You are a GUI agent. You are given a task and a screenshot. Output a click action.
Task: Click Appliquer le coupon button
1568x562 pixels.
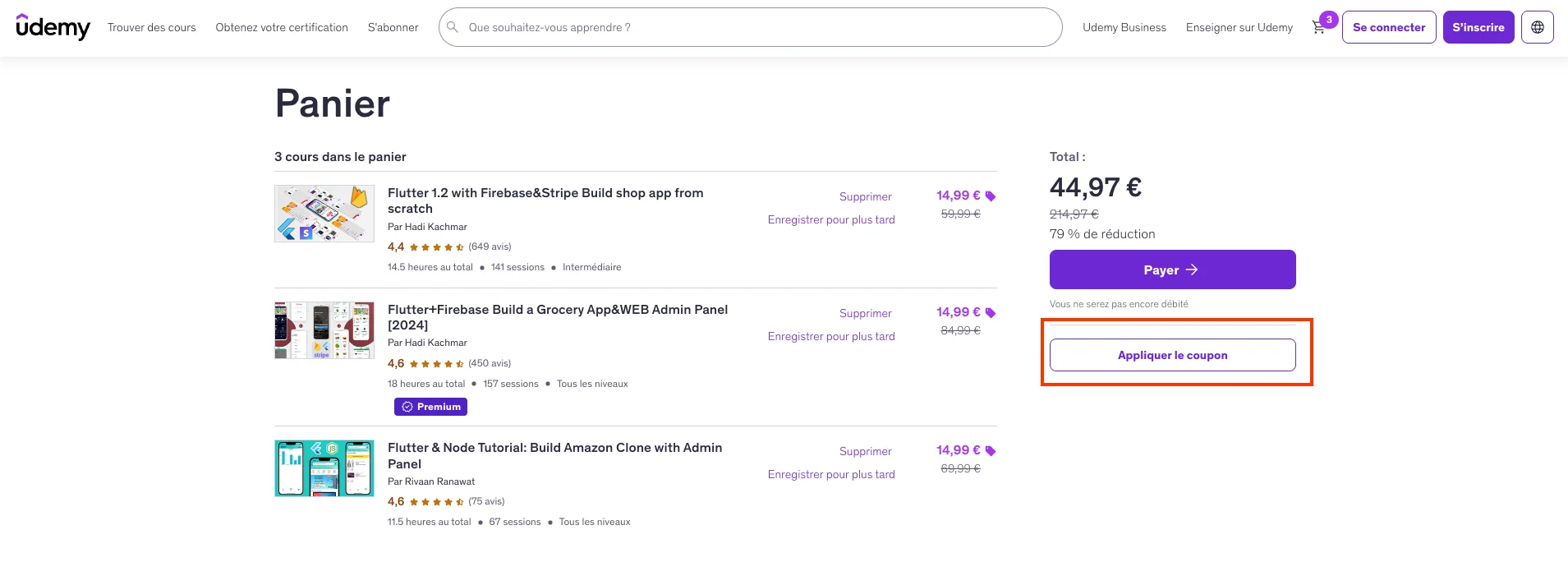(x=1173, y=355)
